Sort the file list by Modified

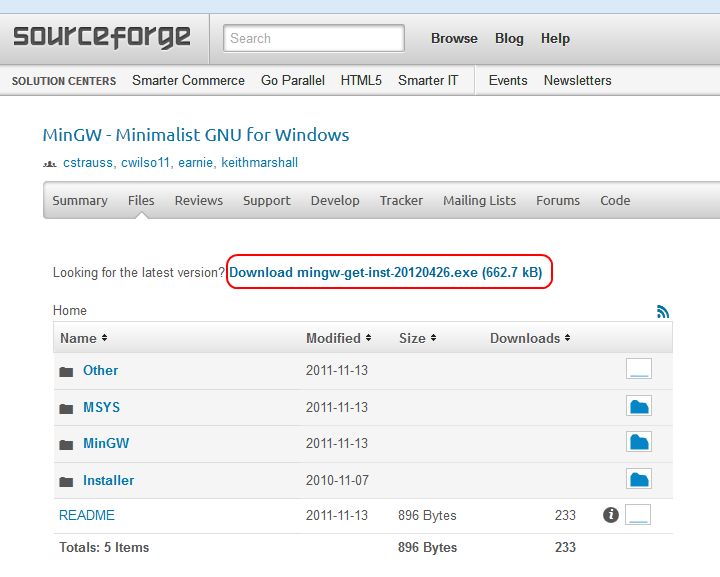(x=338, y=338)
